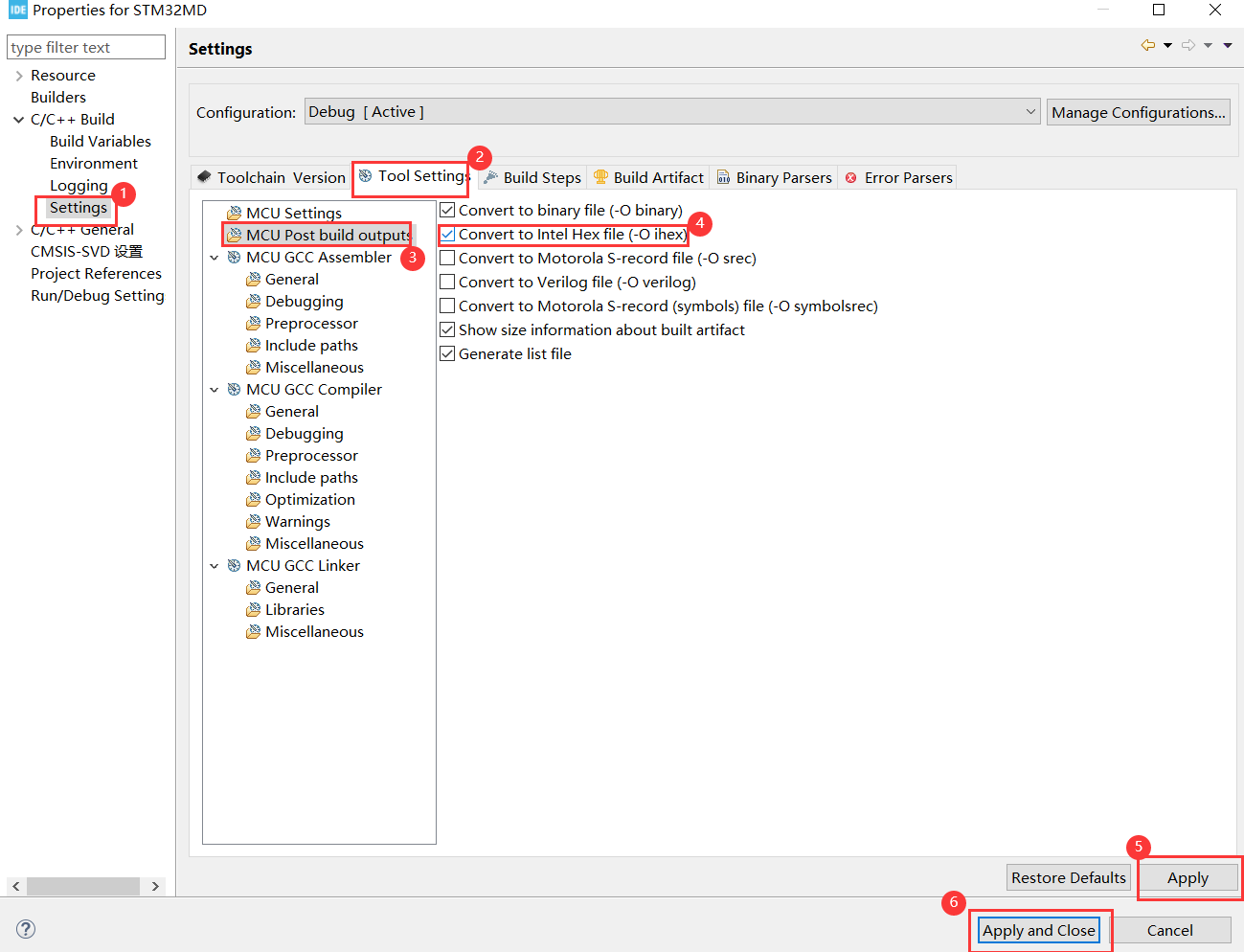Select CMSIS-SVD settings entry
Viewport: 1244px width, 952px height.
[x=86, y=251]
